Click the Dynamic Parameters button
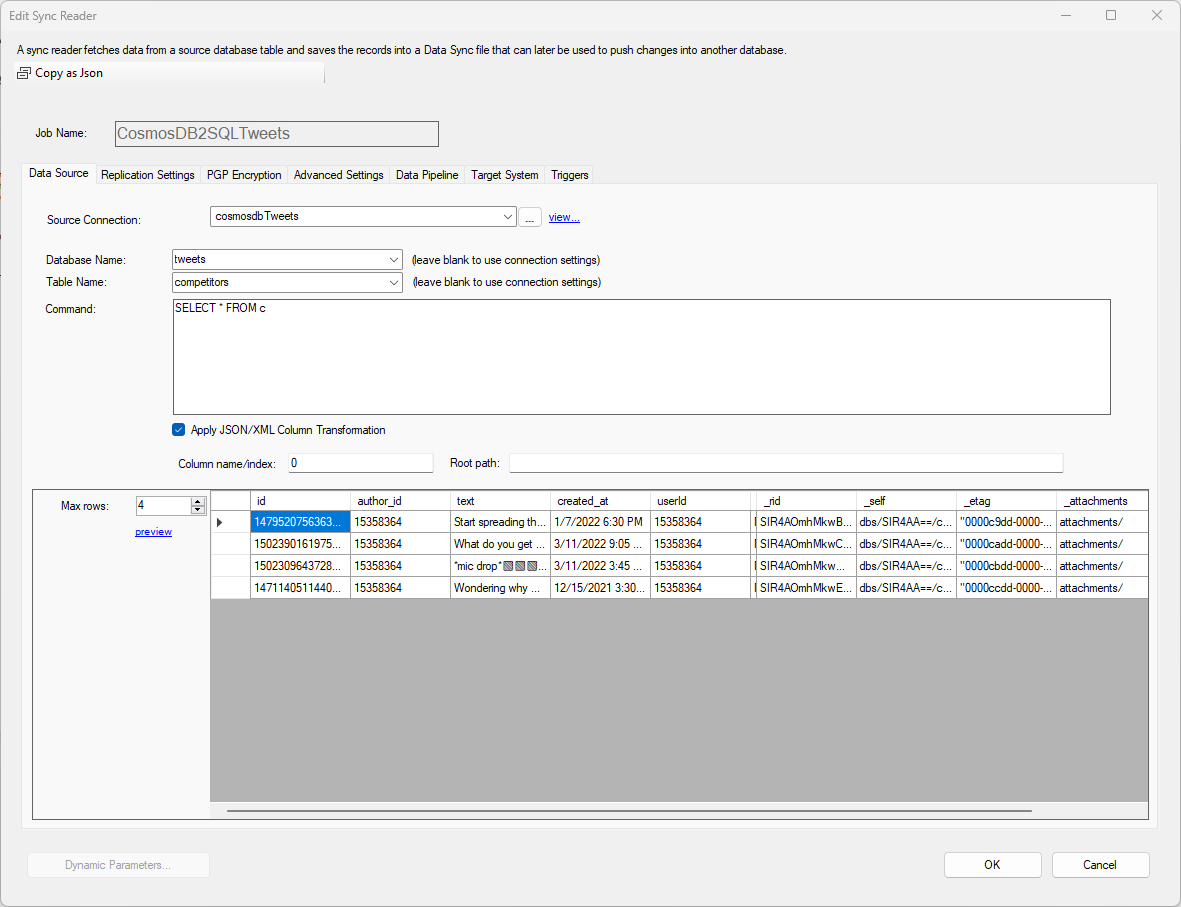The image size is (1181, 907). 118,865
